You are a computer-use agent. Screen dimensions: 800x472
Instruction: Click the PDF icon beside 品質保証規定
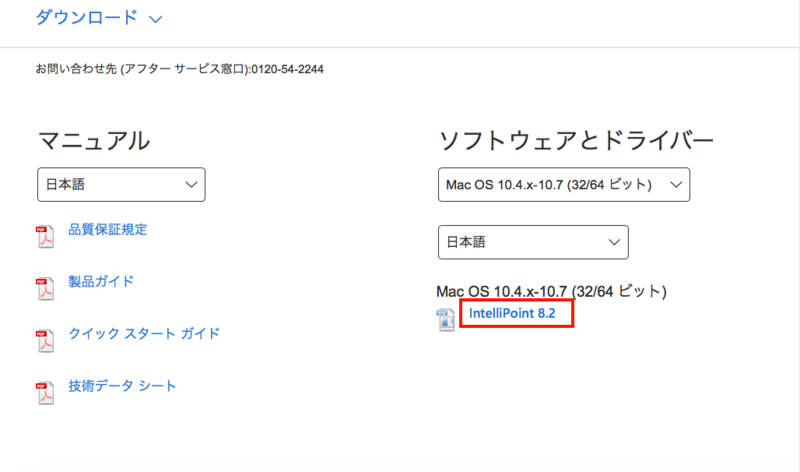(45, 236)
